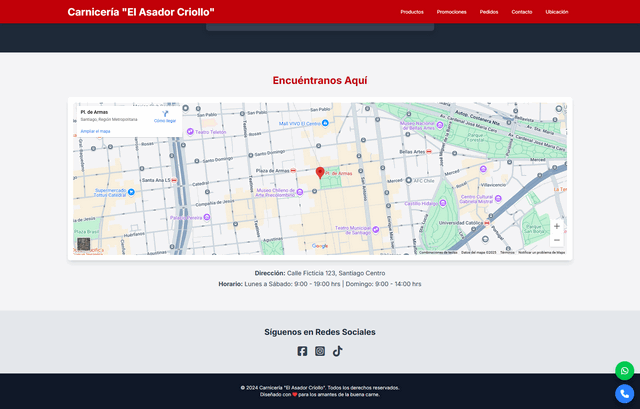This screenshot has width=640, height=409.
Task: Click the 'Cómo llegar' directions icon
Action: (x=165, y=114)
